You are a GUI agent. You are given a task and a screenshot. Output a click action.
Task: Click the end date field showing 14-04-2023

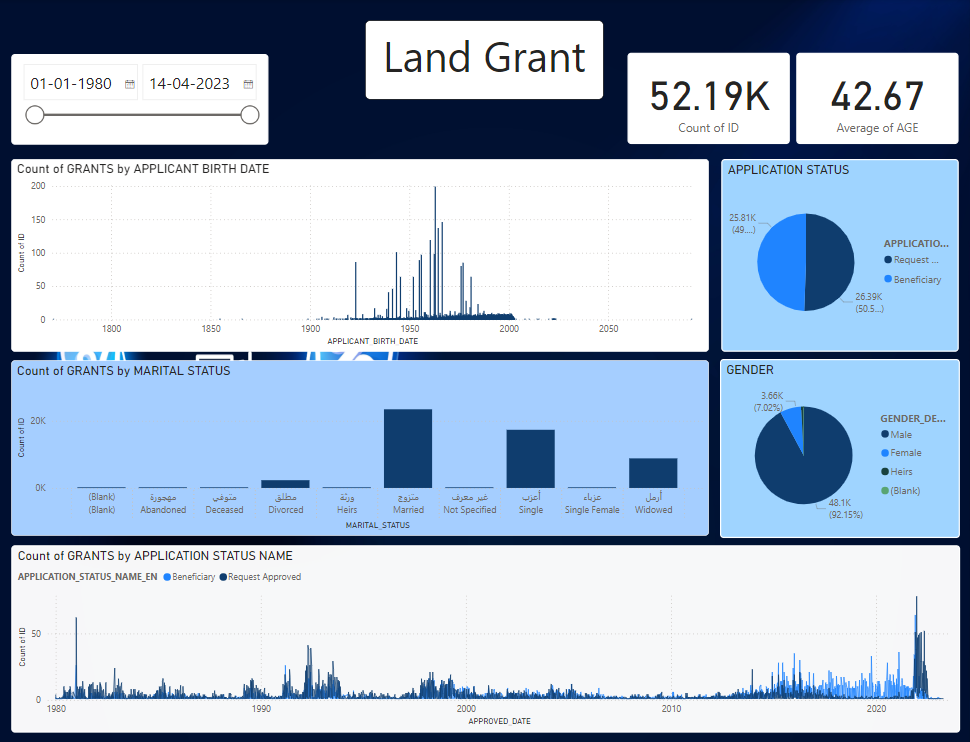coord(190,84)
